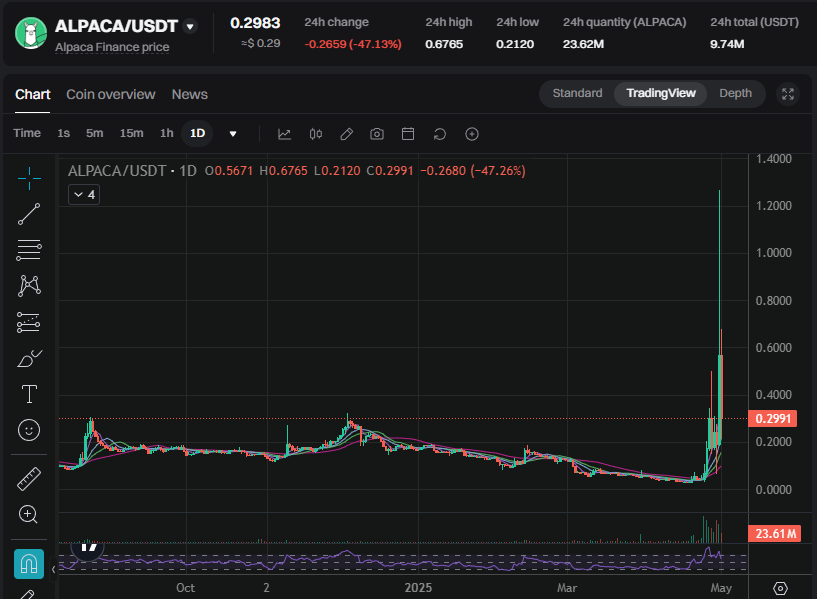Click the May date axis label

point(721,588)
